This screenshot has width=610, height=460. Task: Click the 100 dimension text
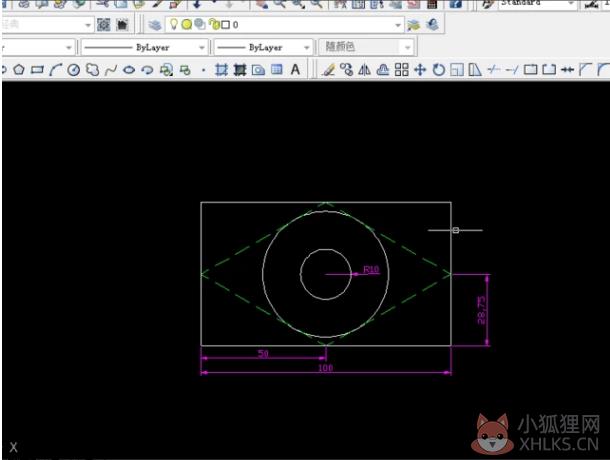[x=326, y=368]
